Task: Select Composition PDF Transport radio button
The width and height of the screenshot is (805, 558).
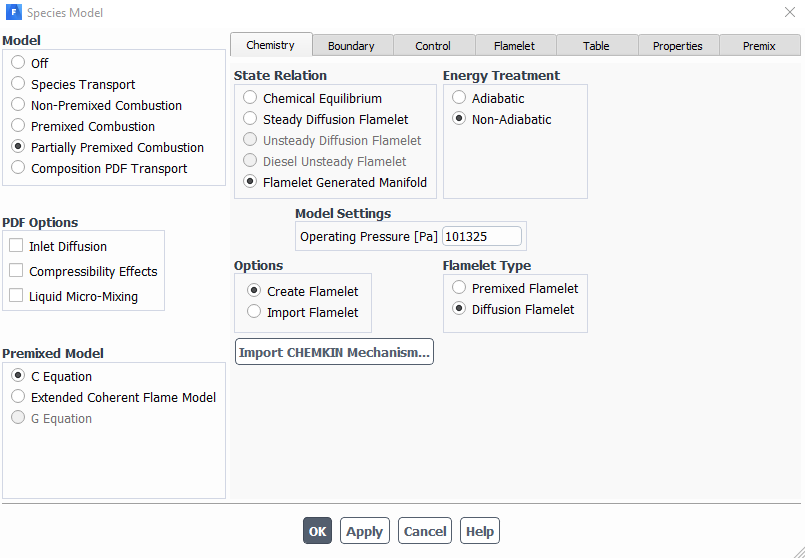Action: click(18, 168)
